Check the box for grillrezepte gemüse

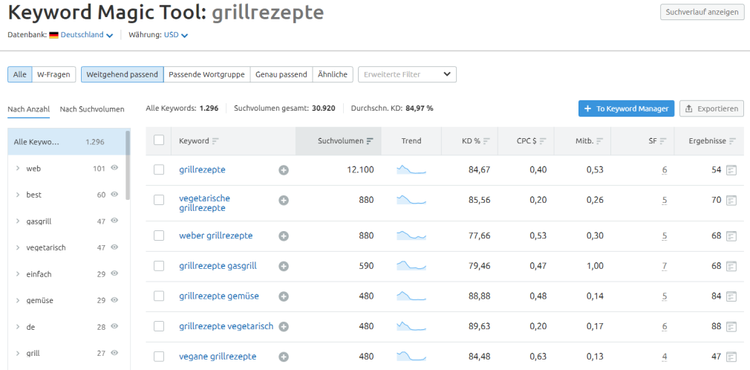pos(159,296)
